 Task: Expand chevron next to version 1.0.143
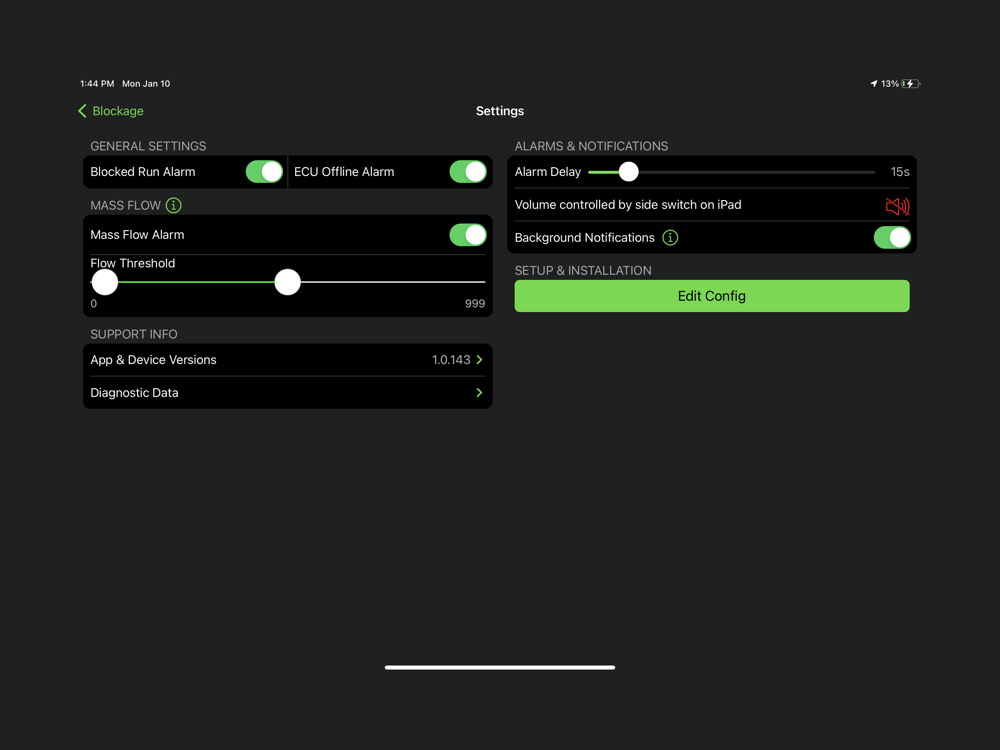(x=480, y=360)
